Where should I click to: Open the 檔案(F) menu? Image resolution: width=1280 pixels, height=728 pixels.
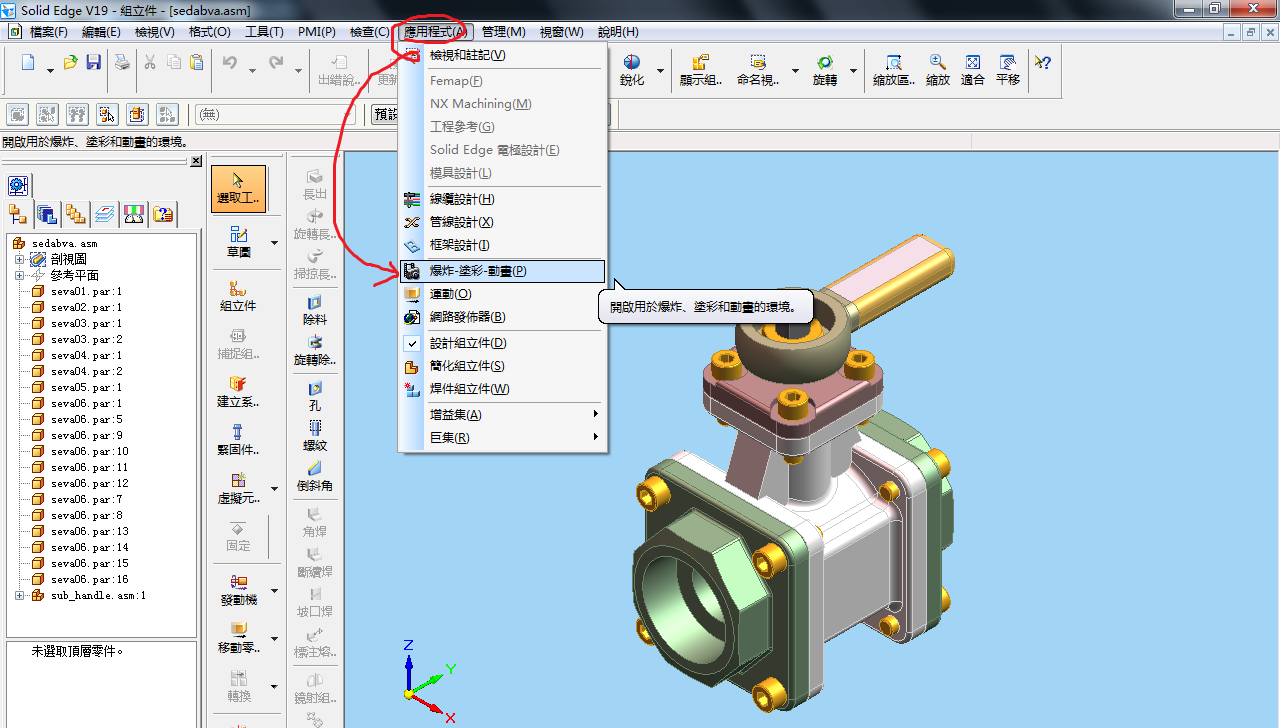(x=49, y=32)
